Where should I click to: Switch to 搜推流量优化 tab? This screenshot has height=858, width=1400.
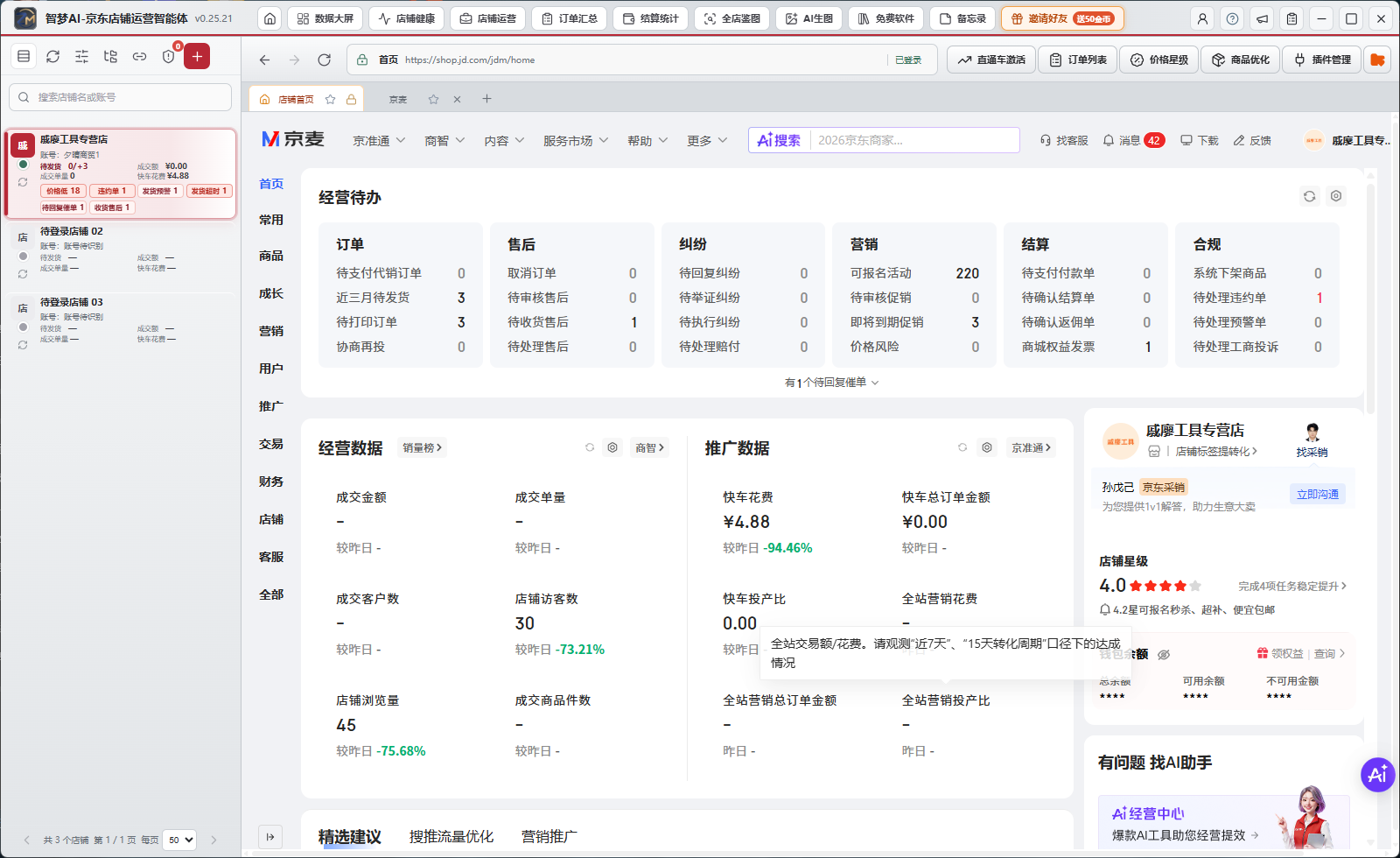(451, 837)
